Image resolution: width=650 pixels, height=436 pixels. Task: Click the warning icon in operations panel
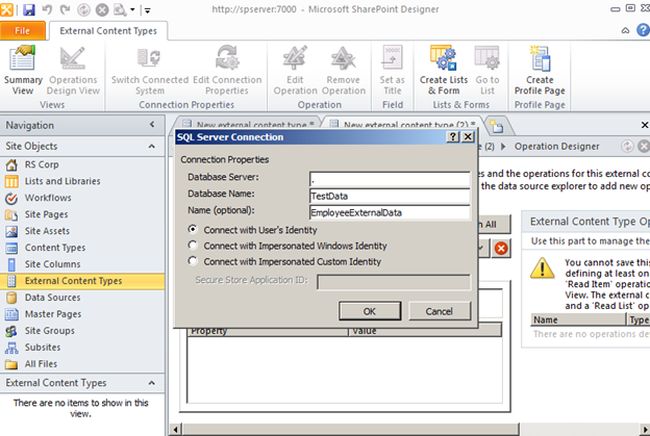[x=542, y=268]
